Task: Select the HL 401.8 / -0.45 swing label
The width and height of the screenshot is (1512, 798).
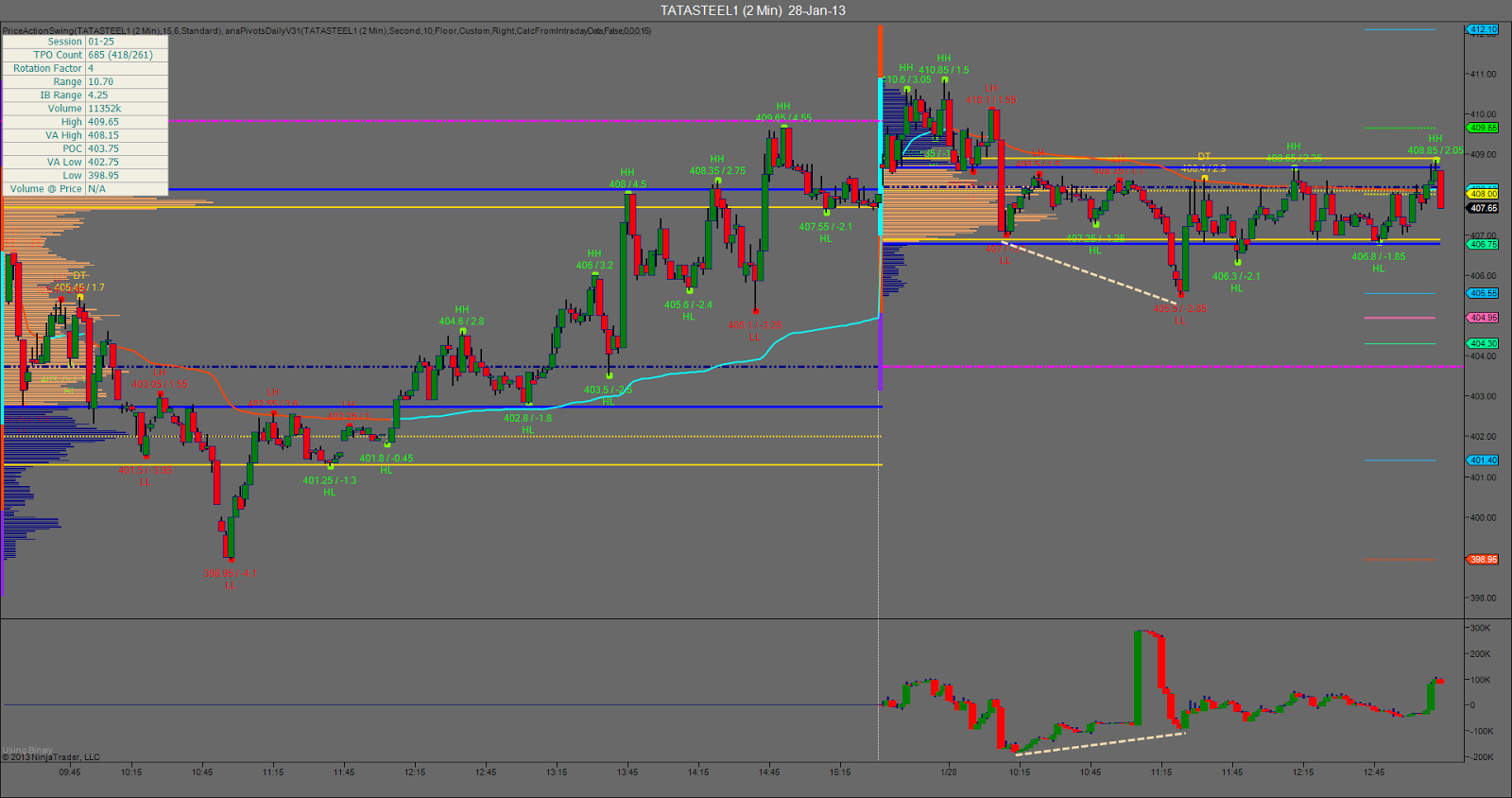Action: point(387,464)
